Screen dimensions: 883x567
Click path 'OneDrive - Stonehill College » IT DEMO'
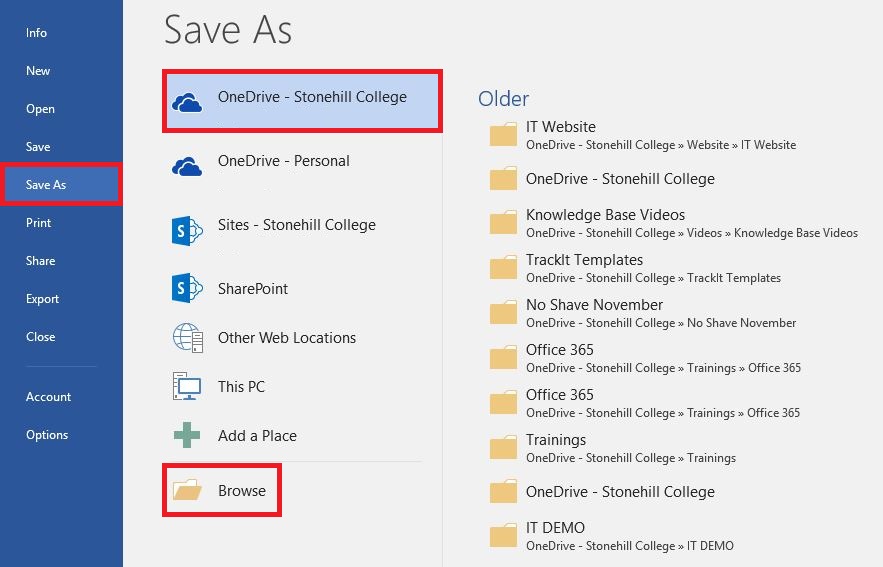point(630,546)
